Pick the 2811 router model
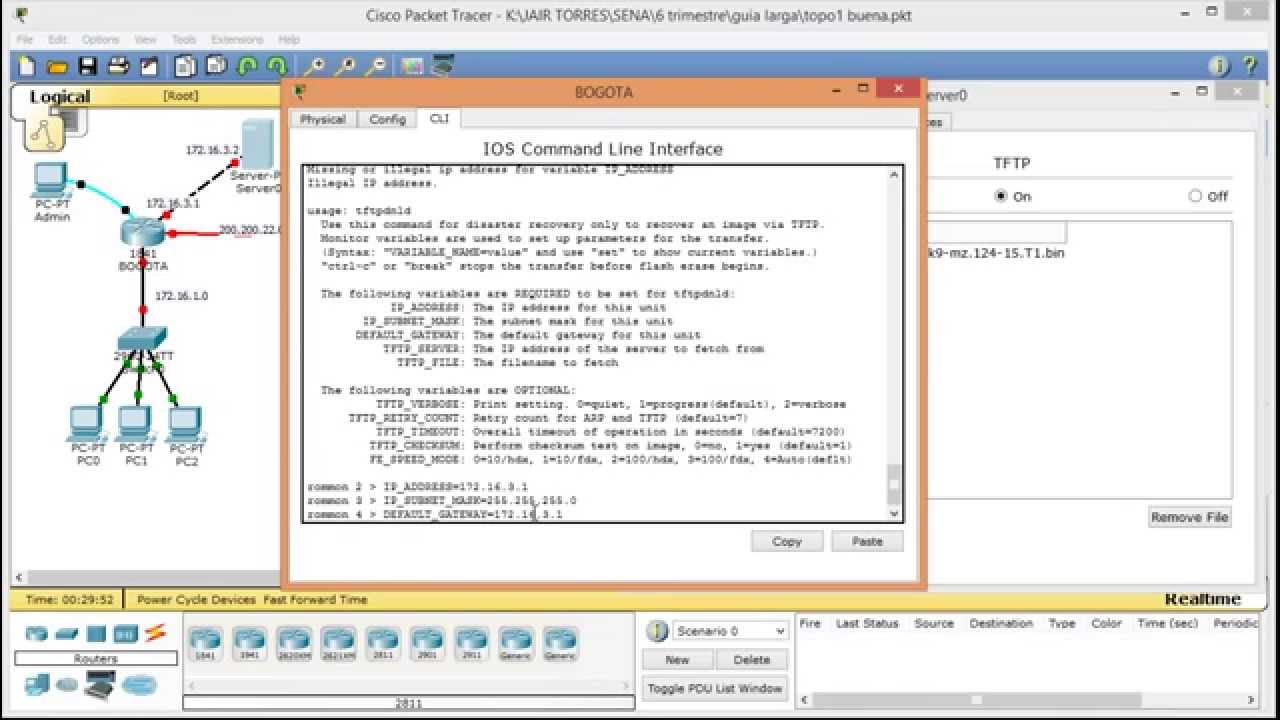The width and height of the screenshot is (1280, 720). (382, 643)
